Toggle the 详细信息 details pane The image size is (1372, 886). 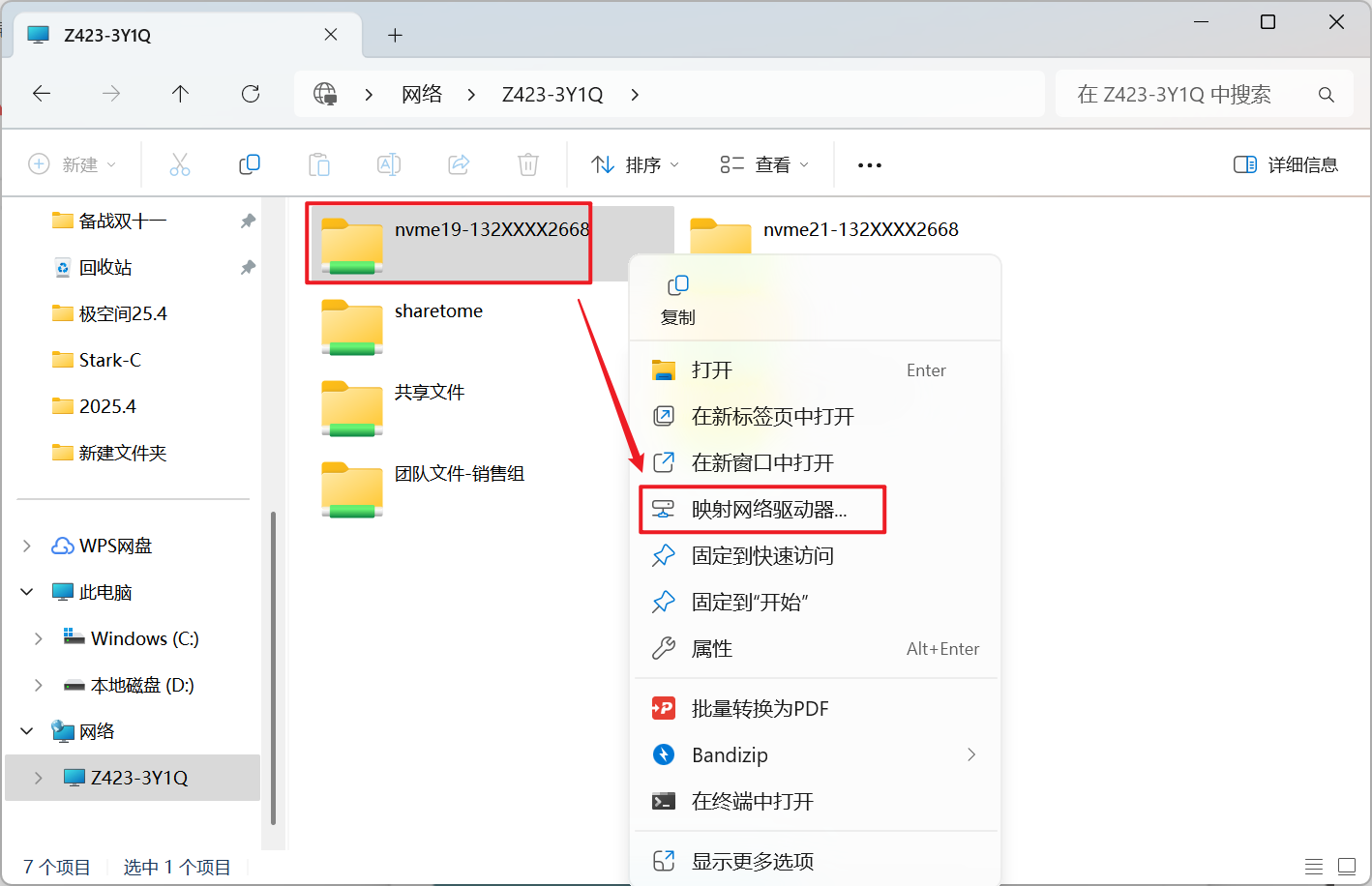tap(1286, 164)
